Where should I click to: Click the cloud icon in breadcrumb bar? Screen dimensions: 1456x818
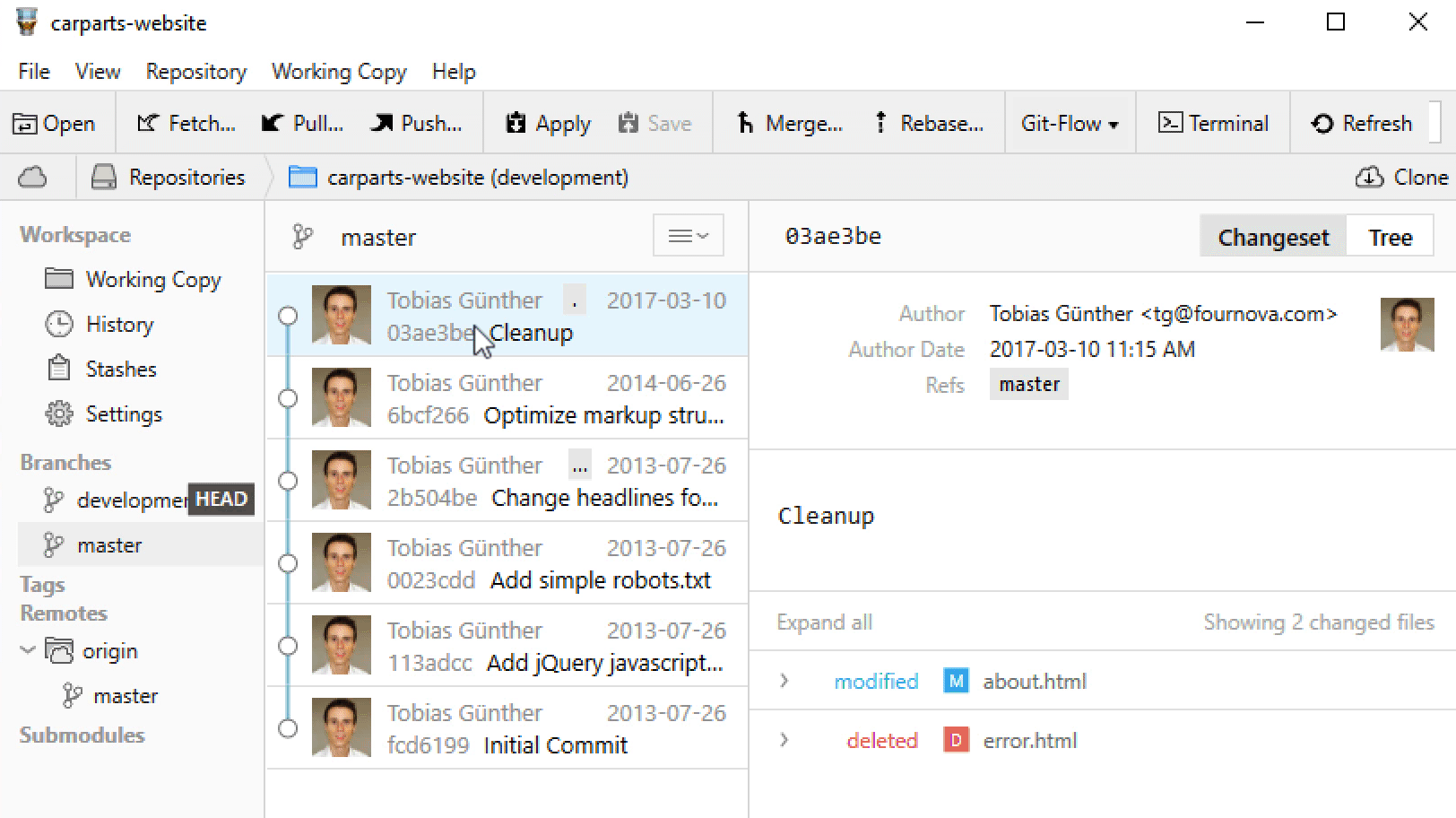pos(33,178)
